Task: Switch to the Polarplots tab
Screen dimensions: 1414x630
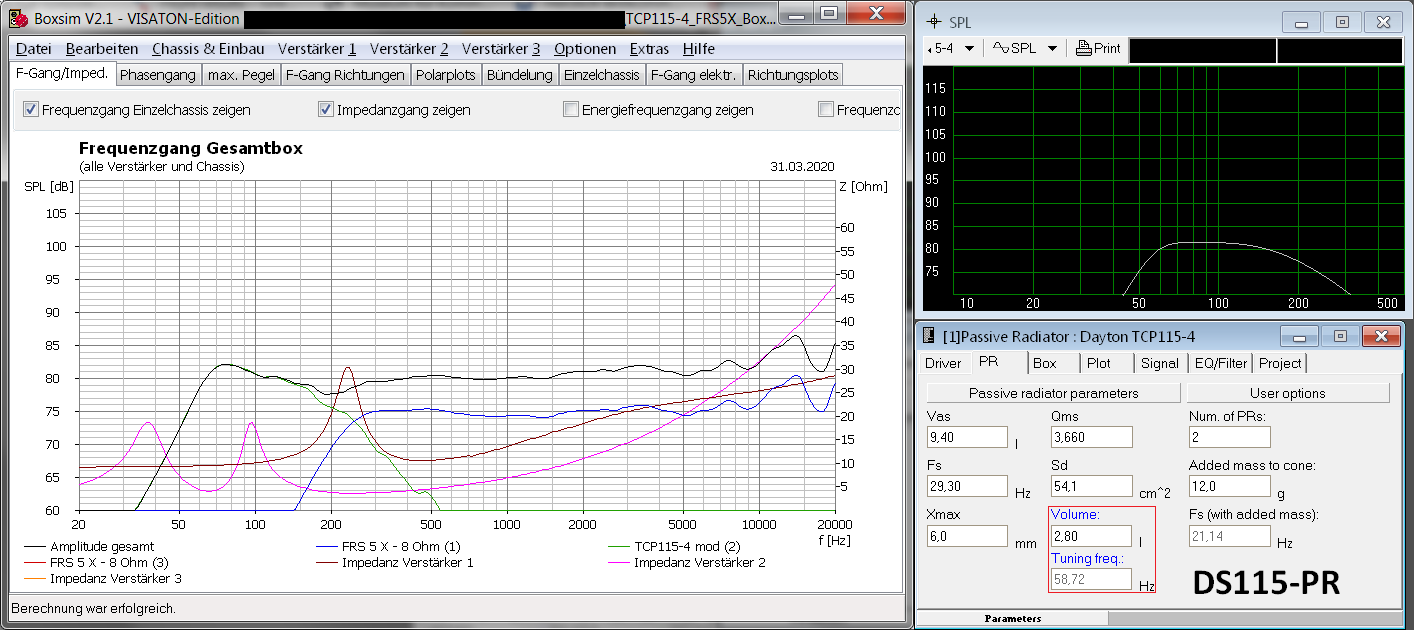Action: tap(447, 75)
